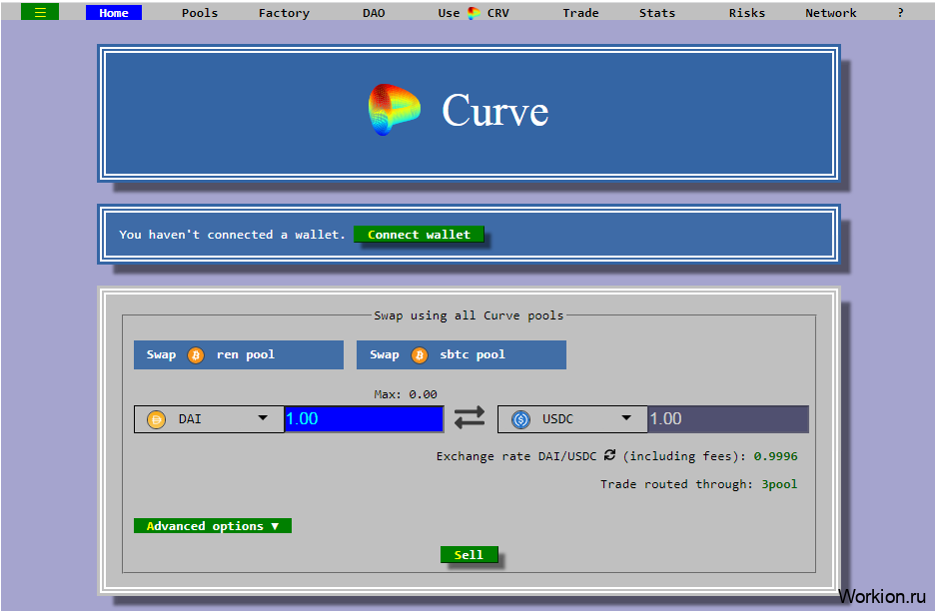
Task: Click 'You haven't connected a wallet.' text
Action: click(232, 234)
